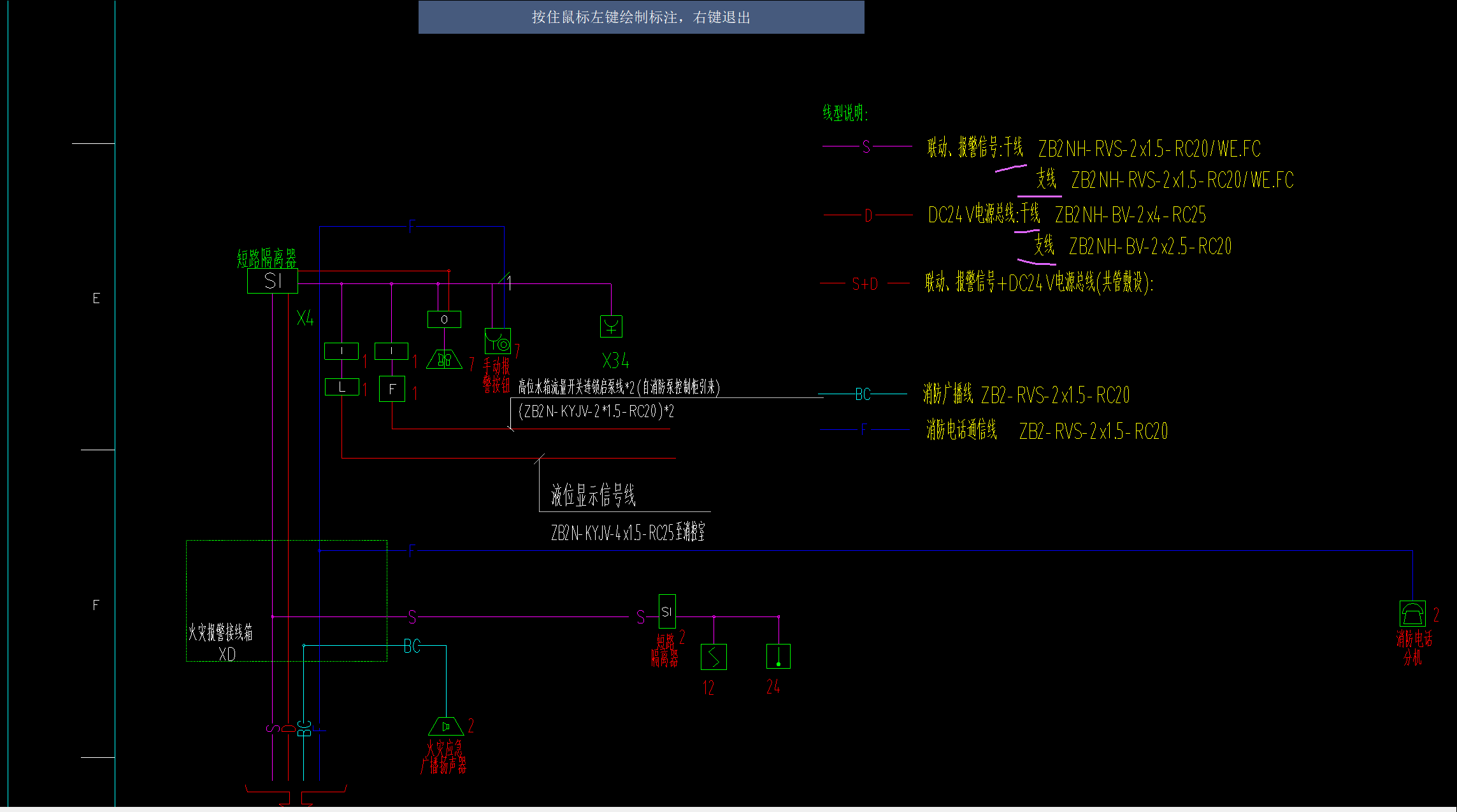This screenshot has height=812, width=1457.
Task: Select the emergency broadcast speaker symbol
Action: pyautogui.click(x=446, y=727)
